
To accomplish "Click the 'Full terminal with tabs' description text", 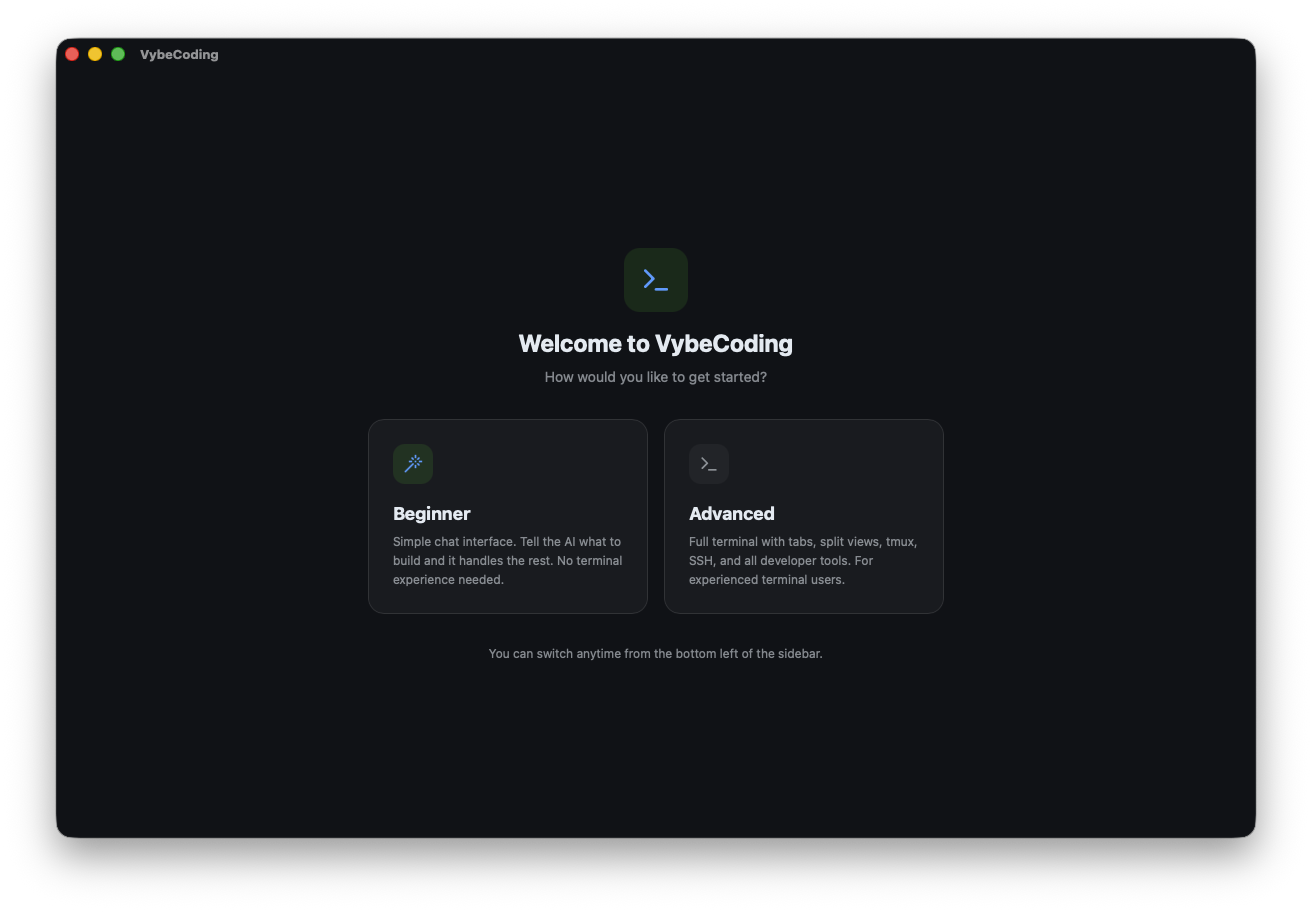I will click(x=804, y=560).
